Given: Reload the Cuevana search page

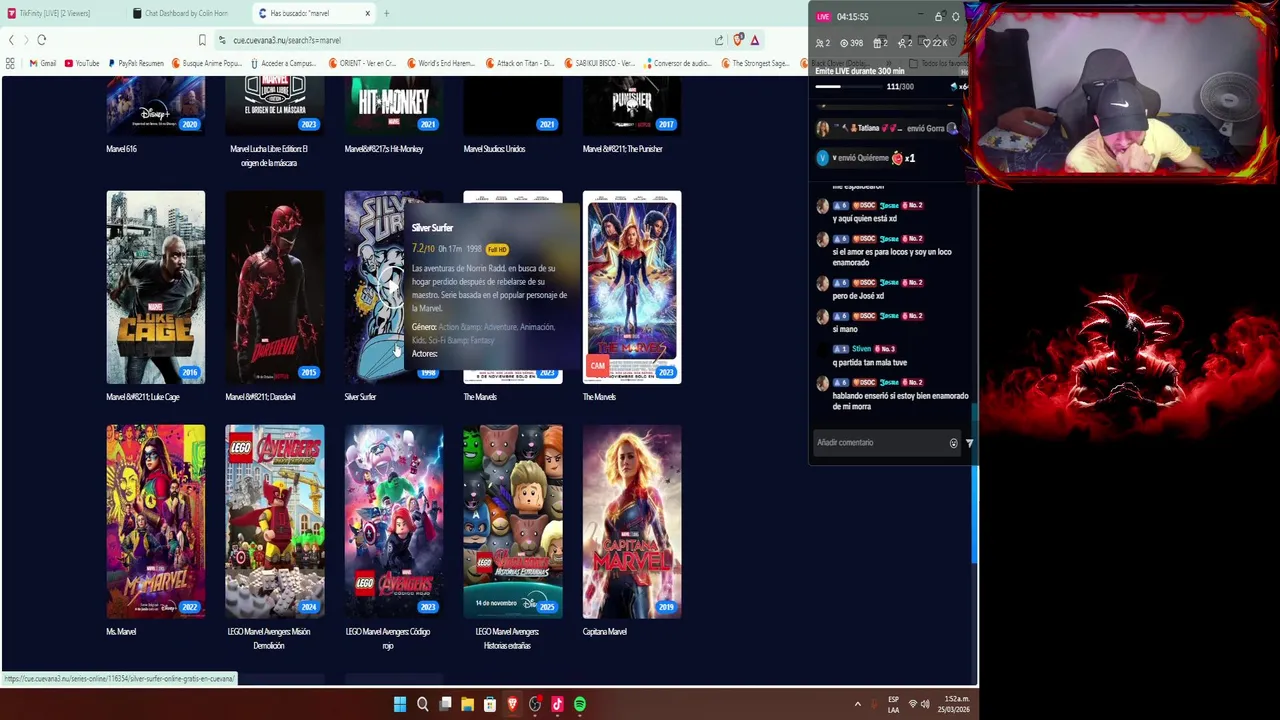Looking at the screenshot, I should click(41, 40).
